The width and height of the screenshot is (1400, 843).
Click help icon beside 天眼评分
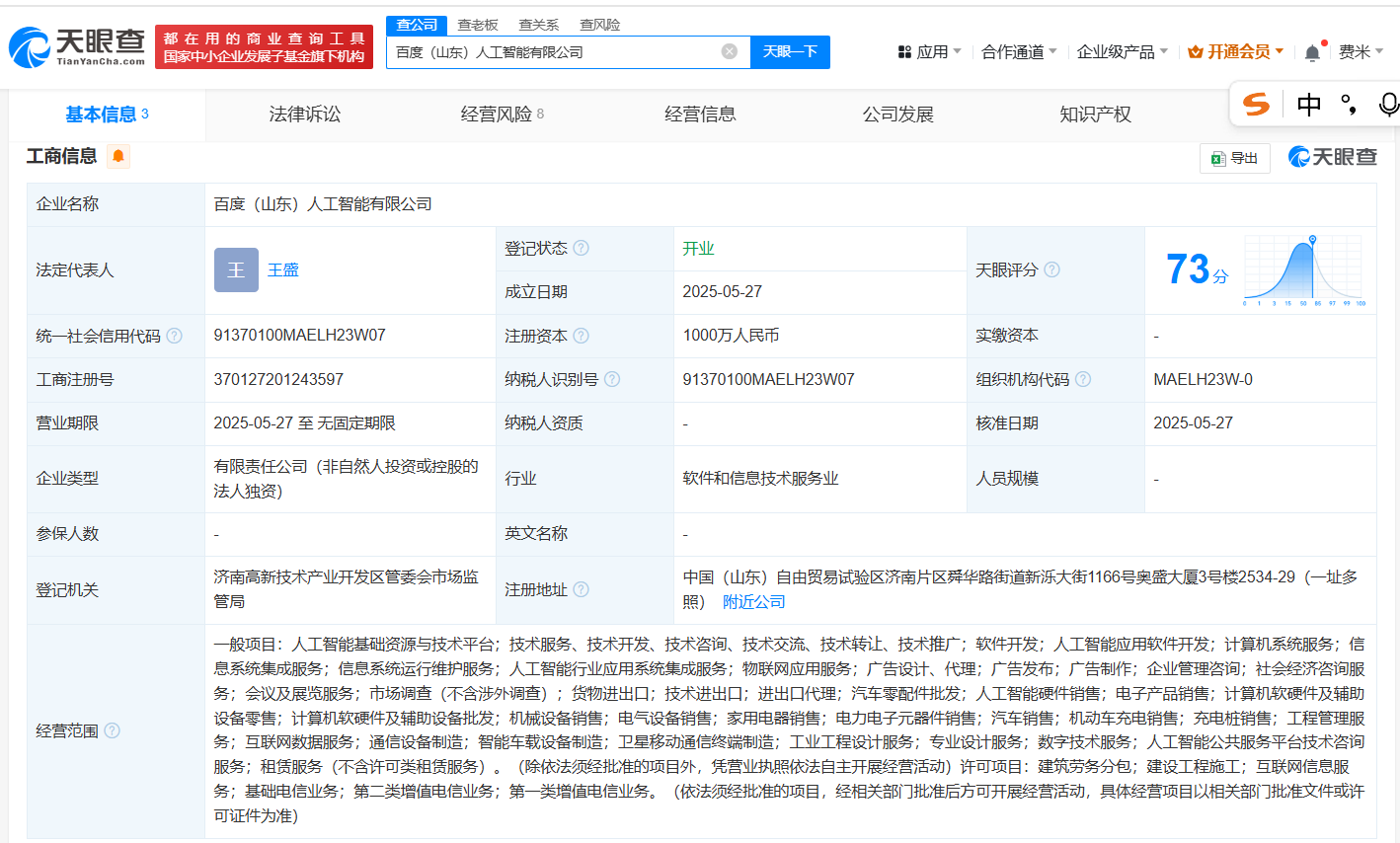tap(1052, 269)
